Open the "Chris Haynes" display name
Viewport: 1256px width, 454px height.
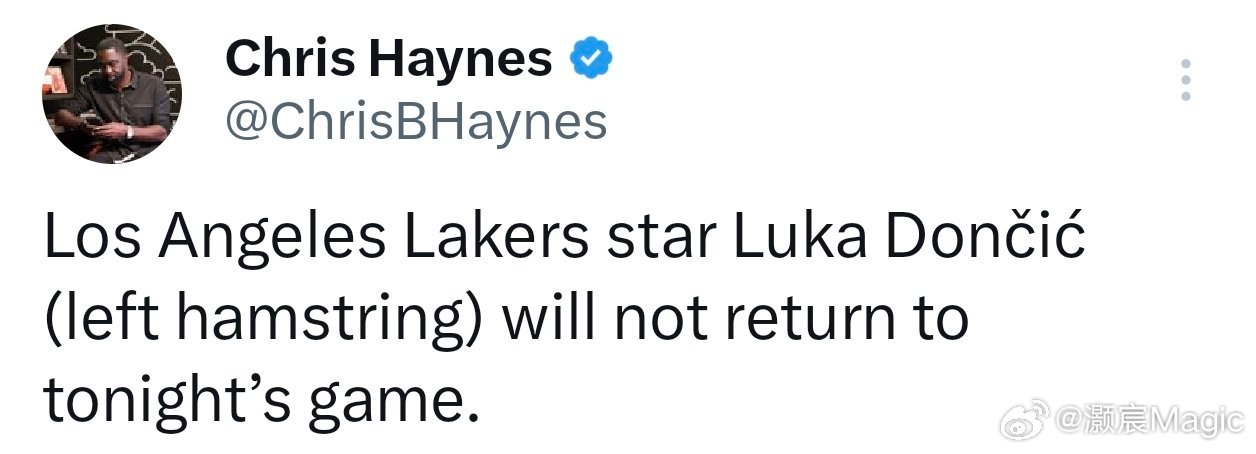(x=389, y=60)
